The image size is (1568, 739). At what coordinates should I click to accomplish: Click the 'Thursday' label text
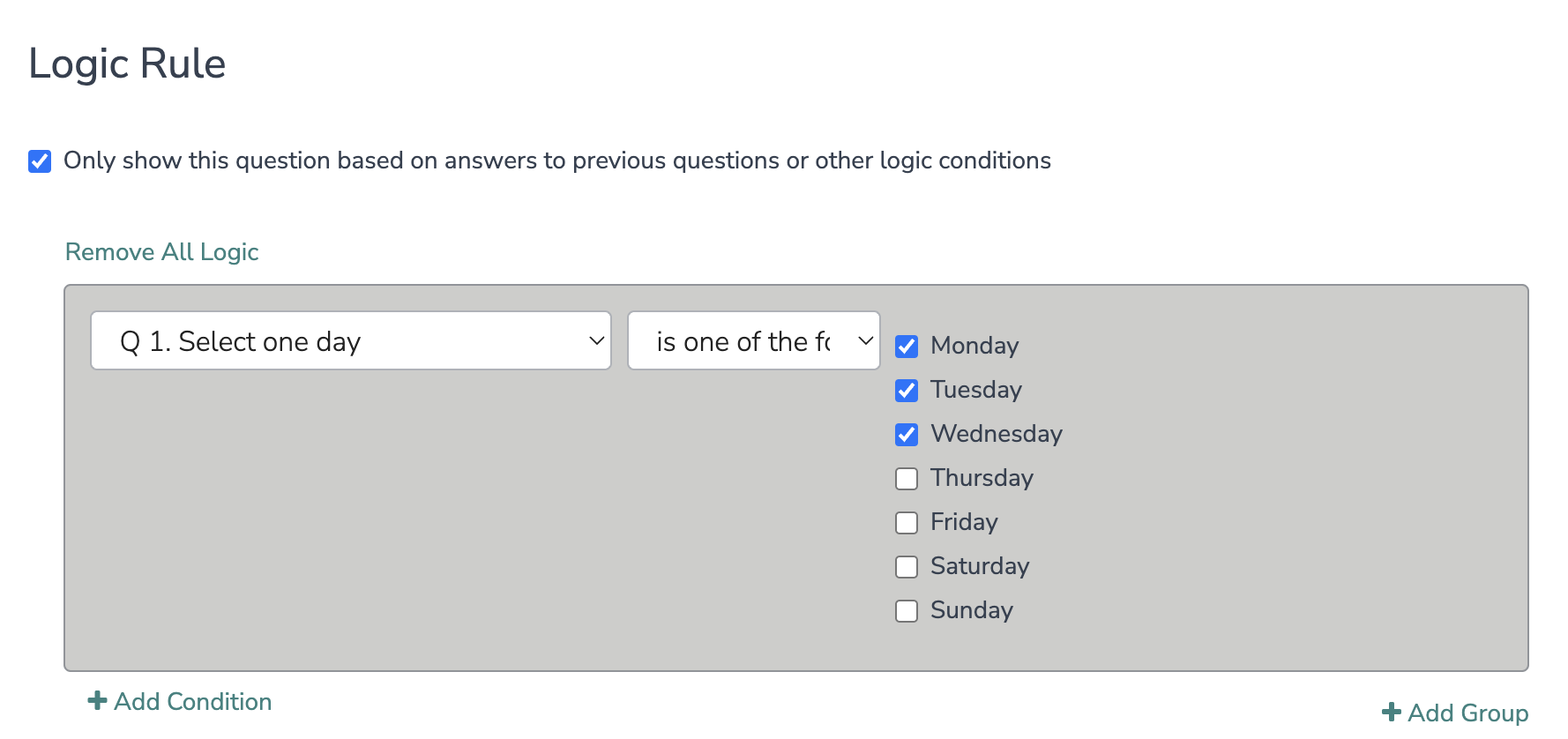(982, 478)
